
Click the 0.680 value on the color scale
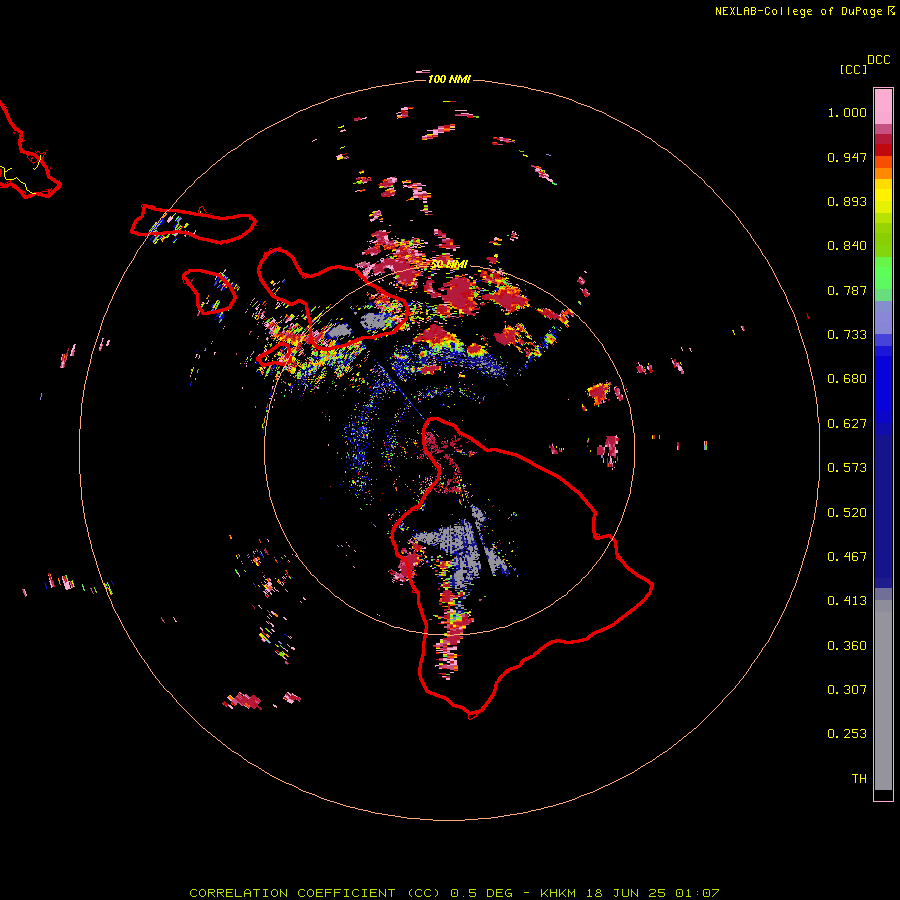point(847,379)
